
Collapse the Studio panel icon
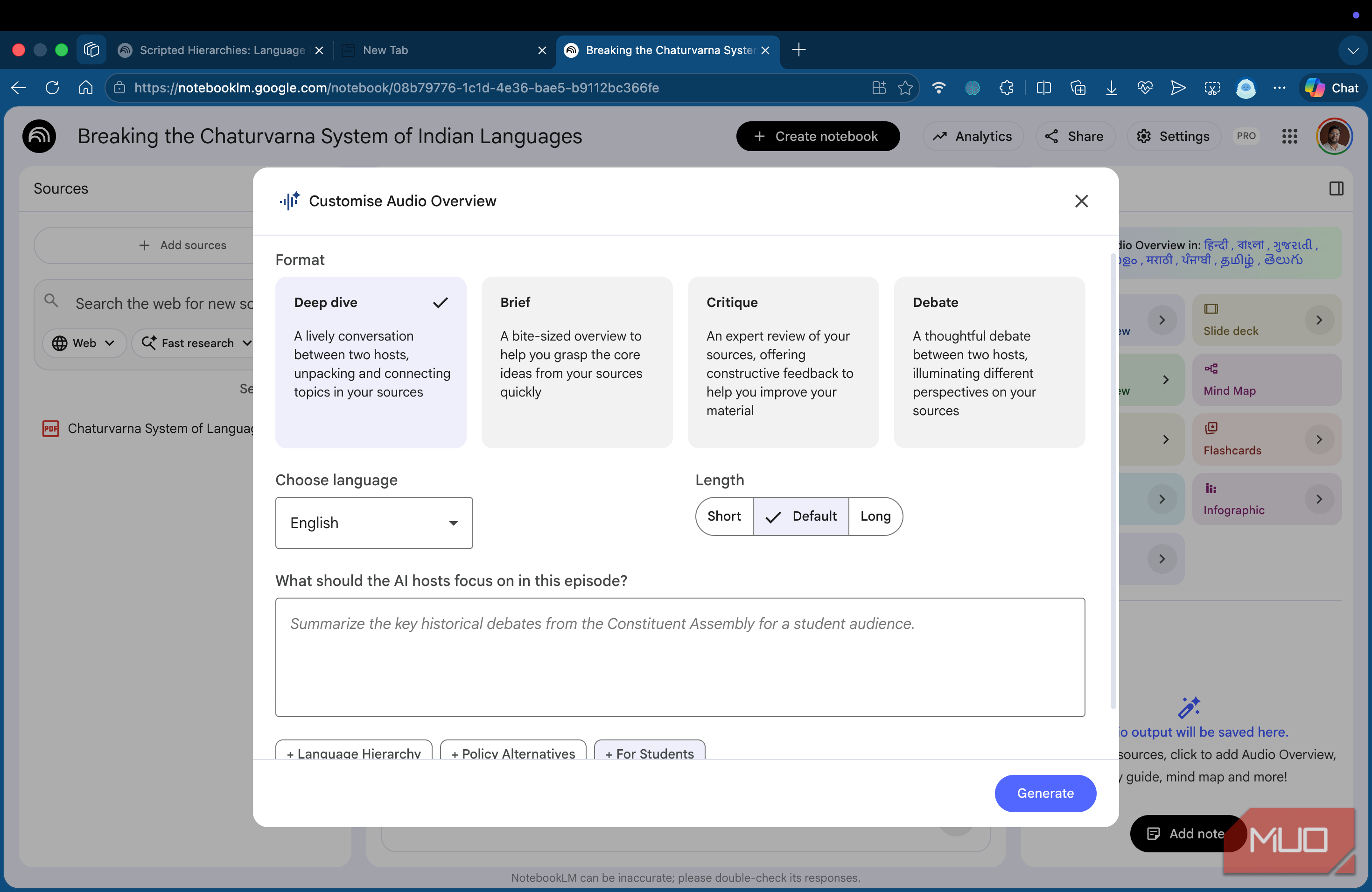[1336, 188]
